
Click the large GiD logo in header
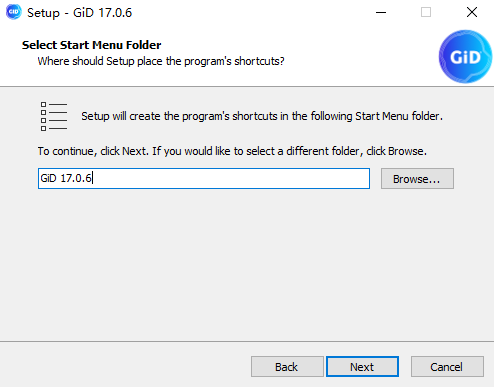pos(465,57)
